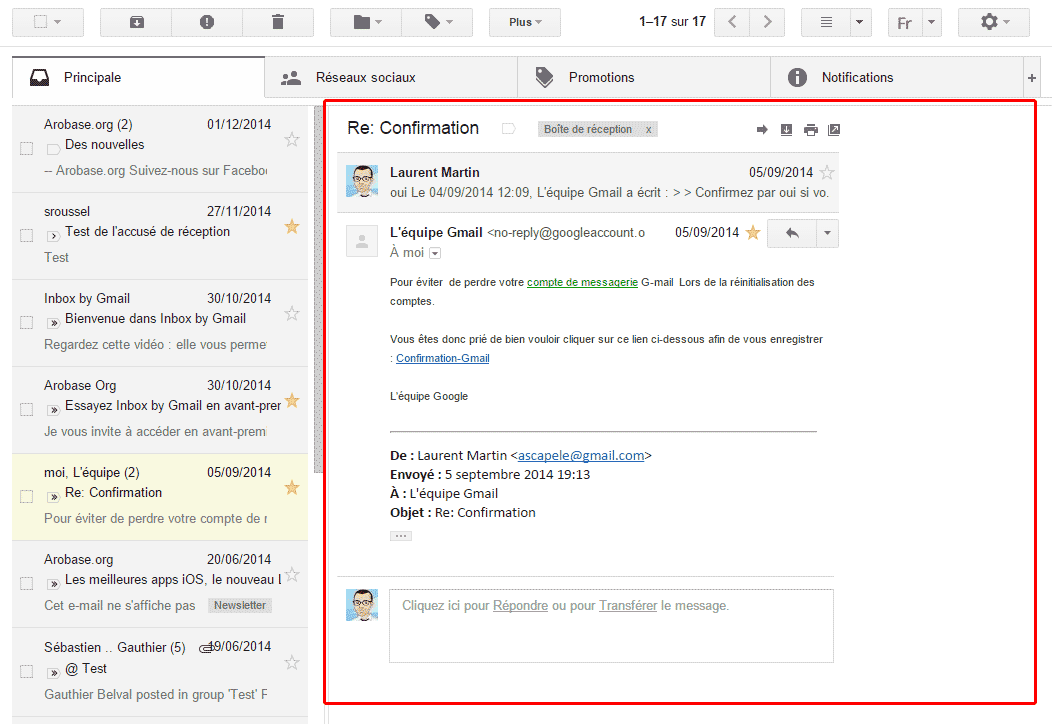Click the Newsletter label on the Arobase.org email

(240, 605)
